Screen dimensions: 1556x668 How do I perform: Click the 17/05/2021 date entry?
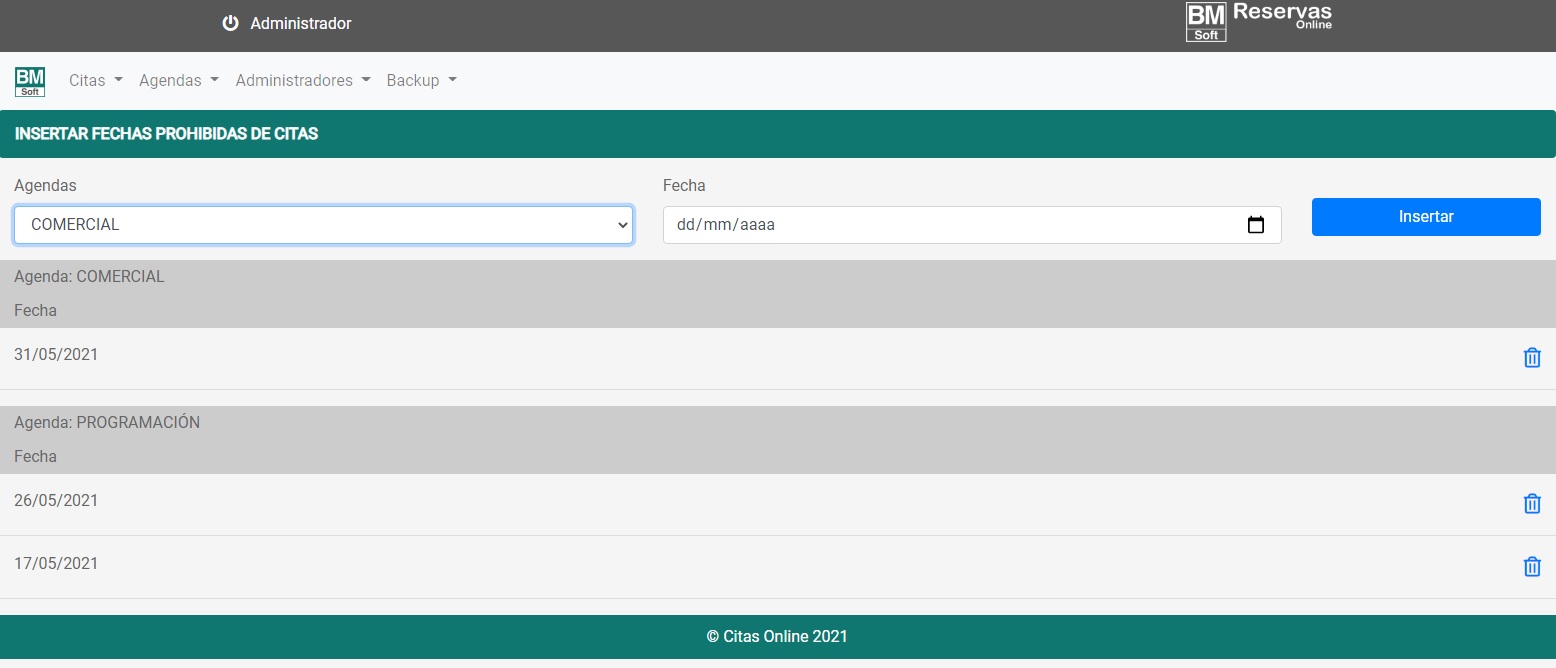[x=56, y=564]
